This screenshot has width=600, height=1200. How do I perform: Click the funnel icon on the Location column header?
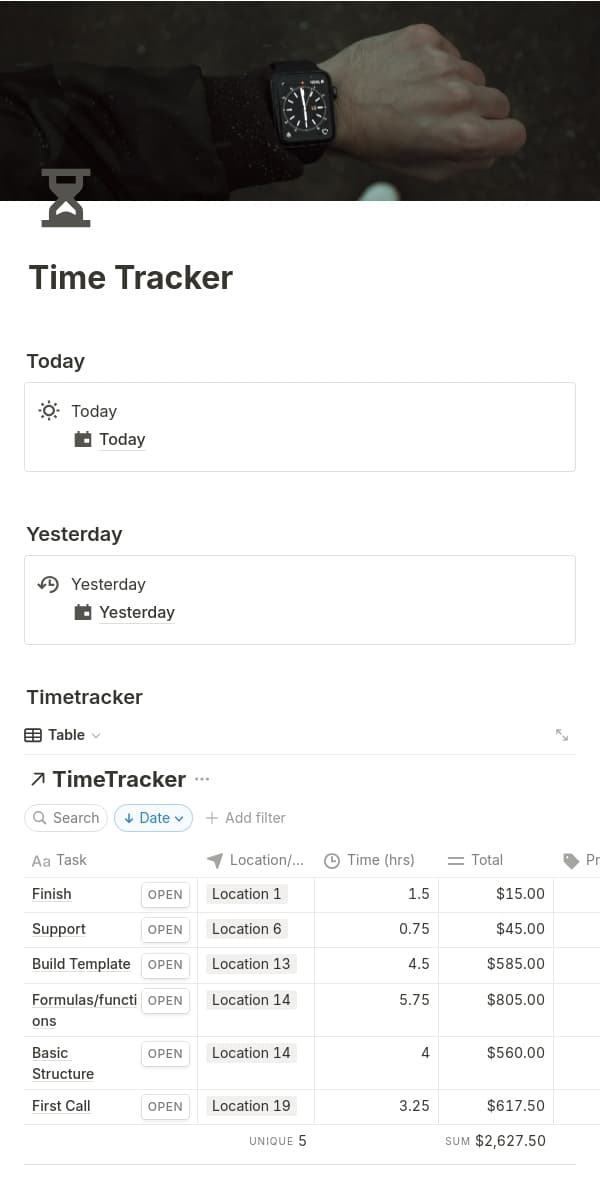[x=213, y=860]
